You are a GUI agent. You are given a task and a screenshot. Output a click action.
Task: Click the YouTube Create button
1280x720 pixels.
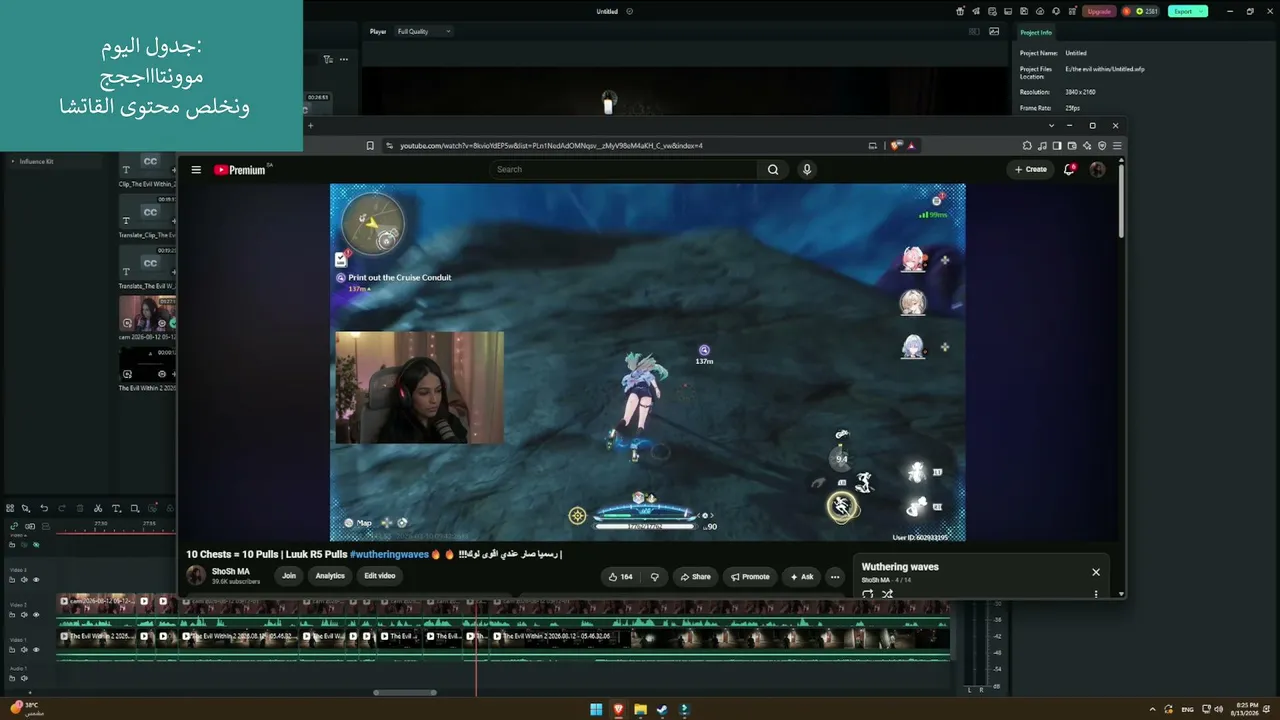click(x=1030, y=170)
